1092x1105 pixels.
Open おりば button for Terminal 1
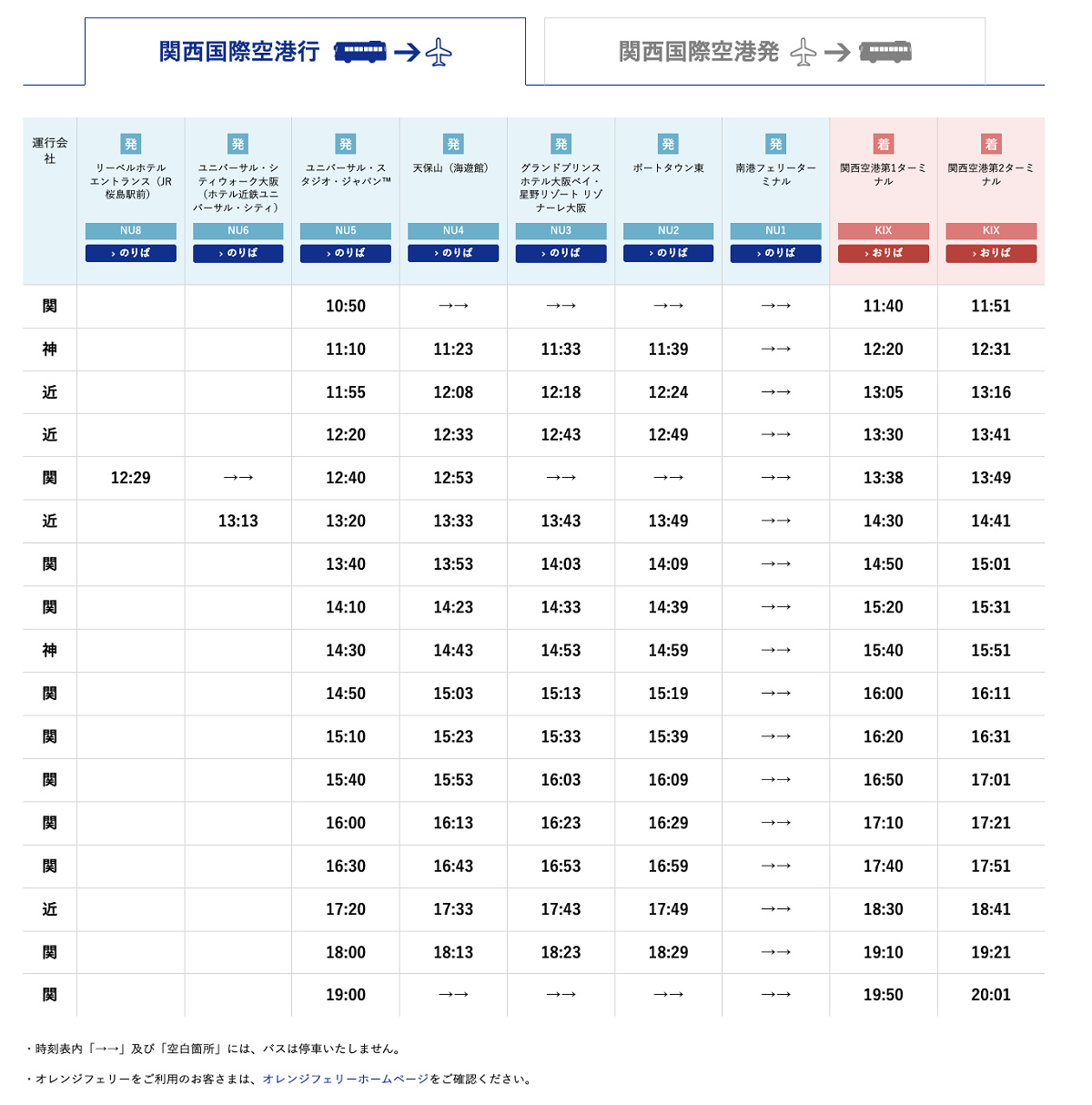pos(883,253)
